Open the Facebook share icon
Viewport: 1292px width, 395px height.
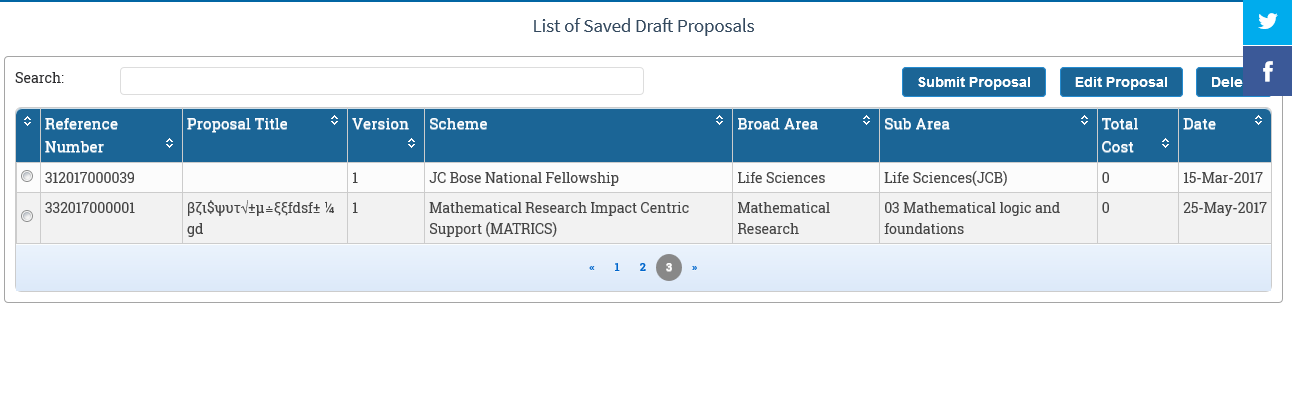pos(1268,71)
